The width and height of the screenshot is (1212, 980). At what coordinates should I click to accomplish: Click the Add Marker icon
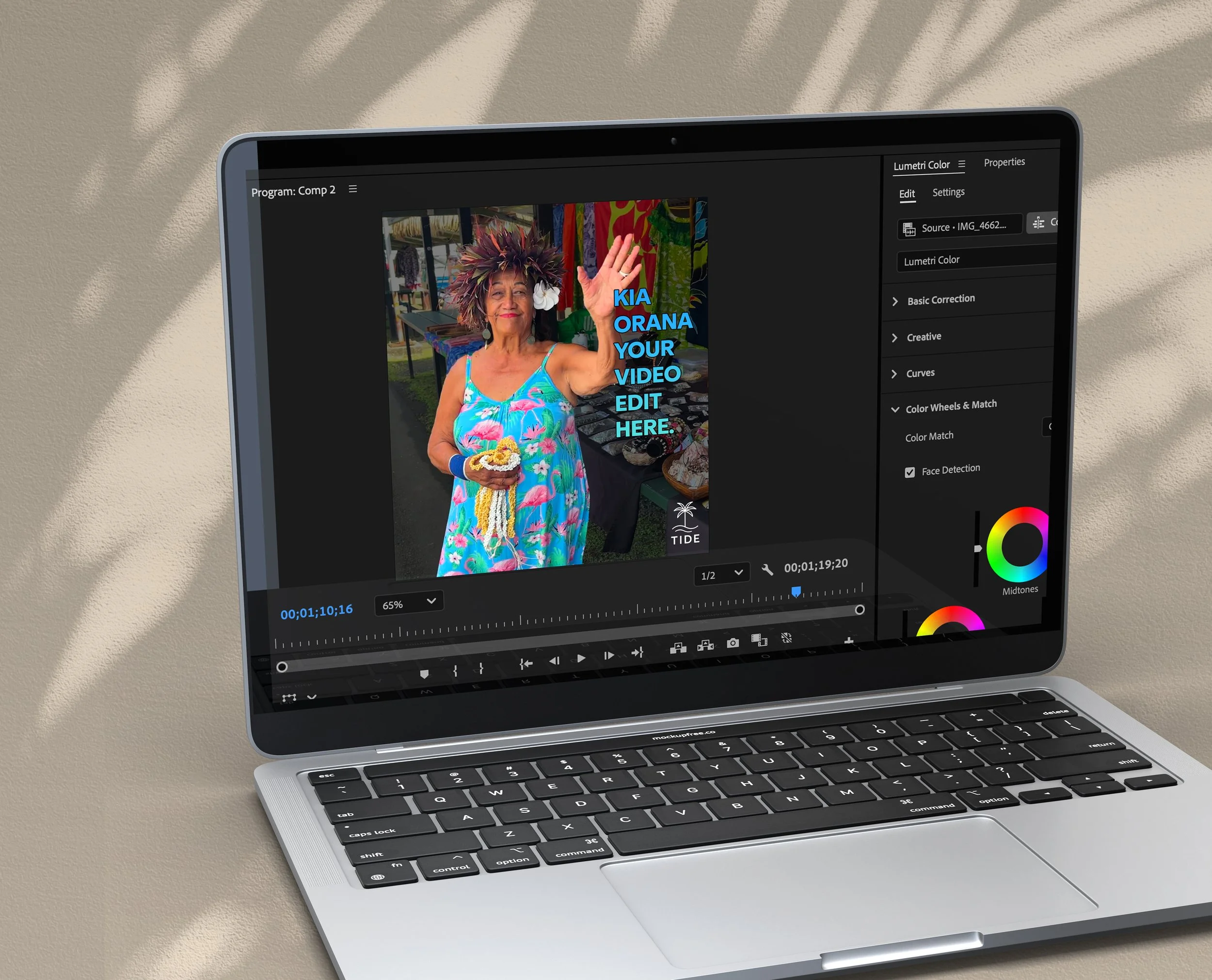click(424, 674)
